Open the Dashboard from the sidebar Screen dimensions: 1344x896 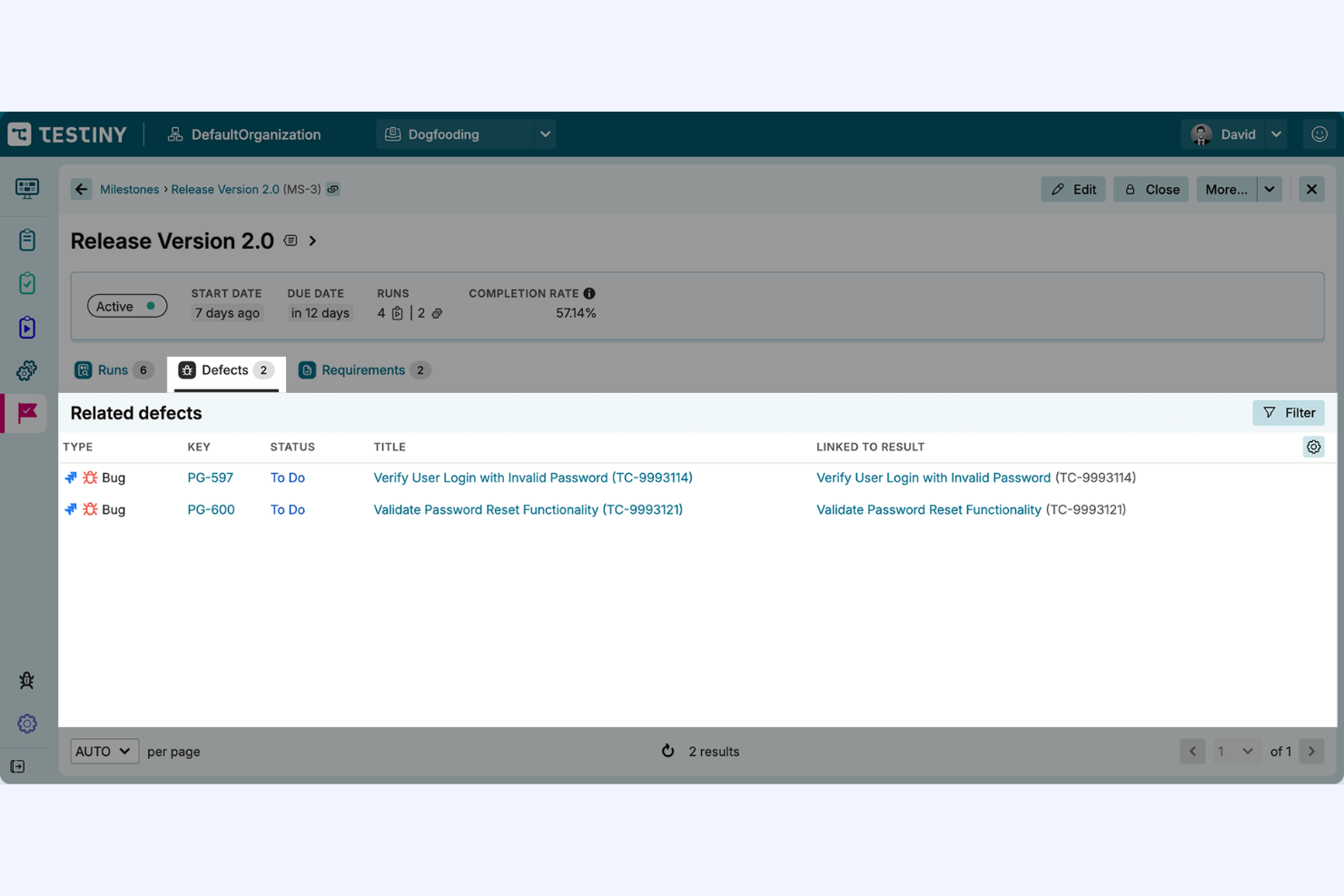[25, 189]
